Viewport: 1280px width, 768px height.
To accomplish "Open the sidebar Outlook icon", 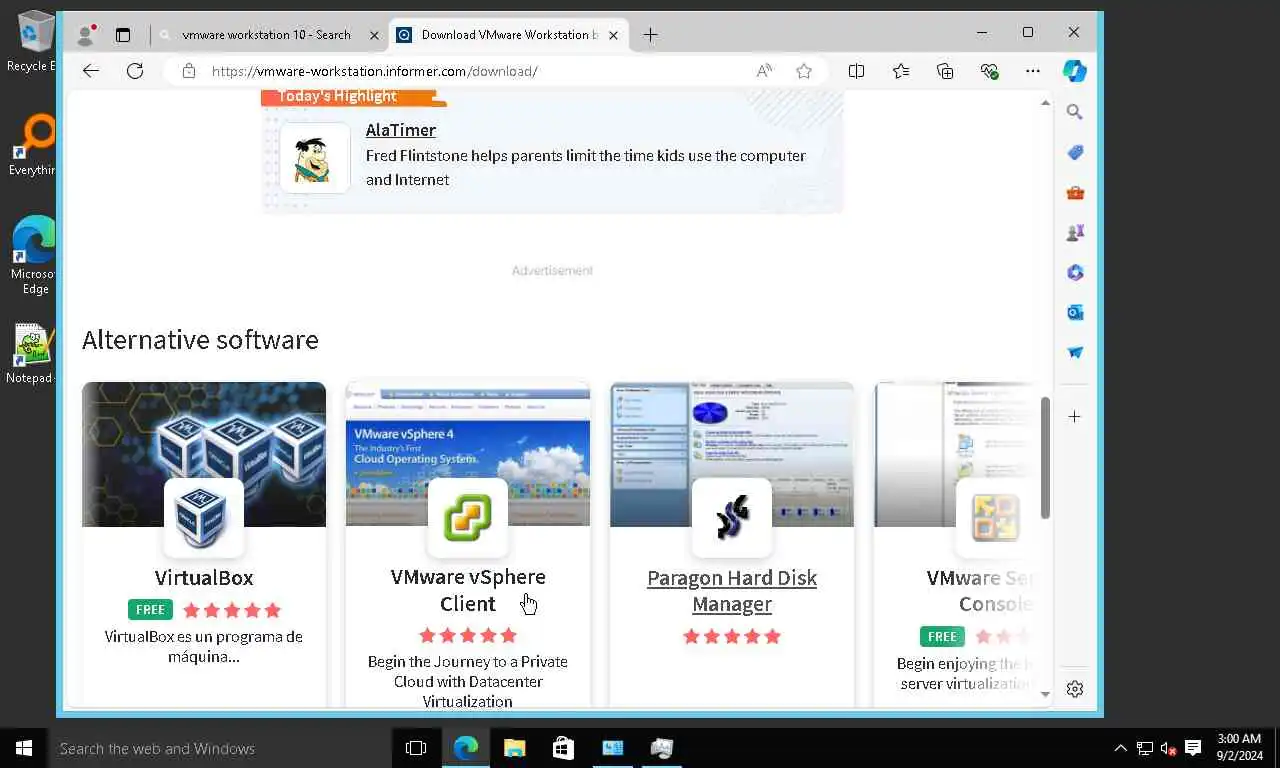I will click(x=1075, y=312).
